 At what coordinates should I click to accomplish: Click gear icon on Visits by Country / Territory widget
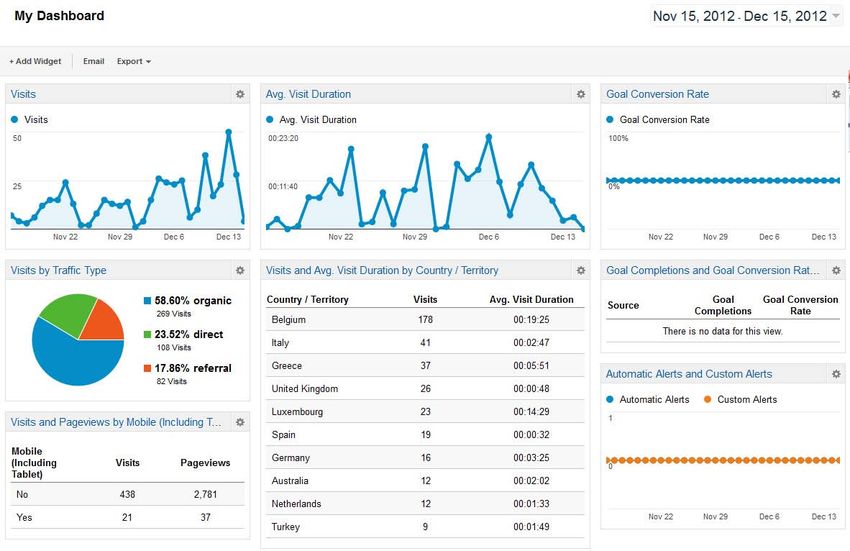coord(580,270)
